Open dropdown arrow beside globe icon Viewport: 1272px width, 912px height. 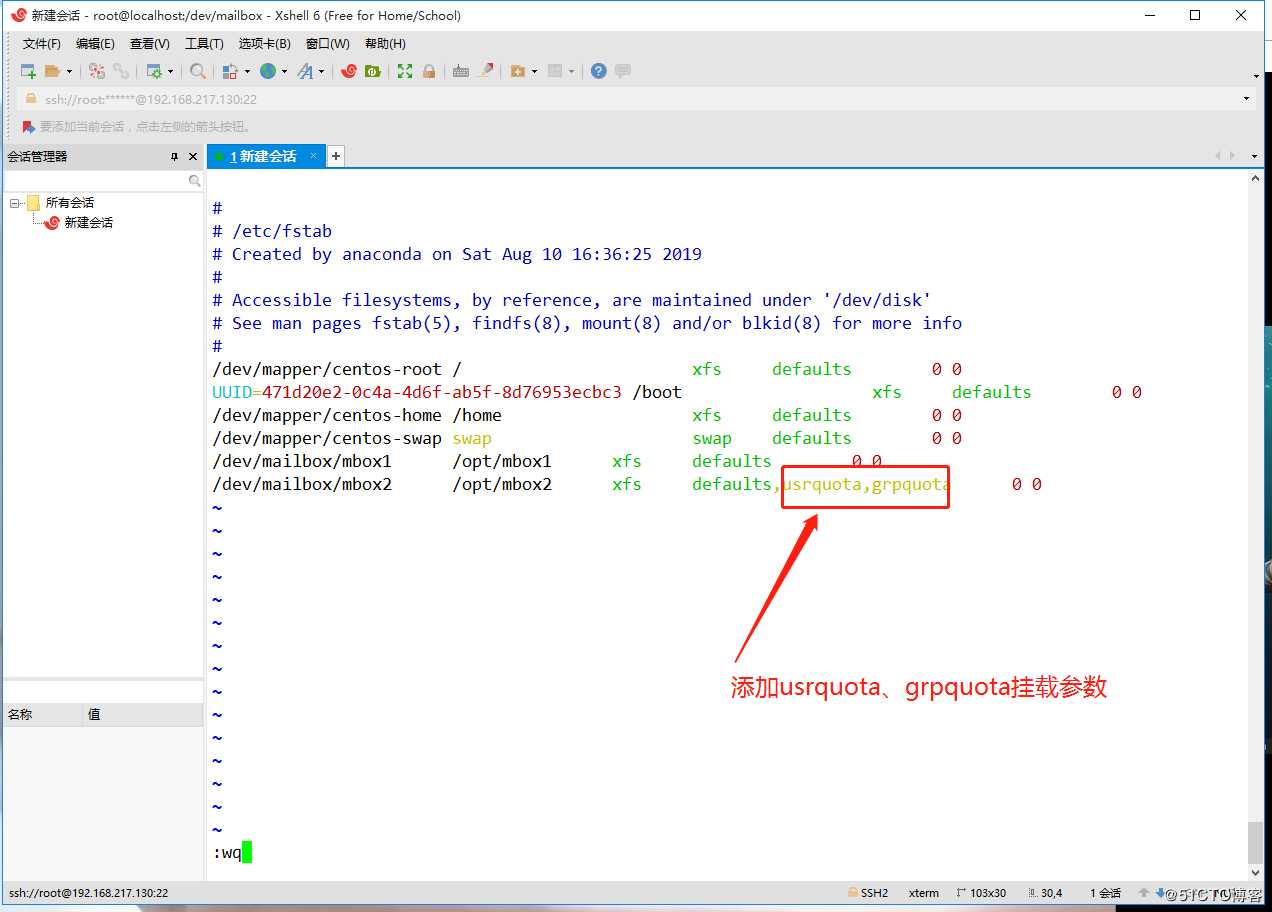click(285, 71)
